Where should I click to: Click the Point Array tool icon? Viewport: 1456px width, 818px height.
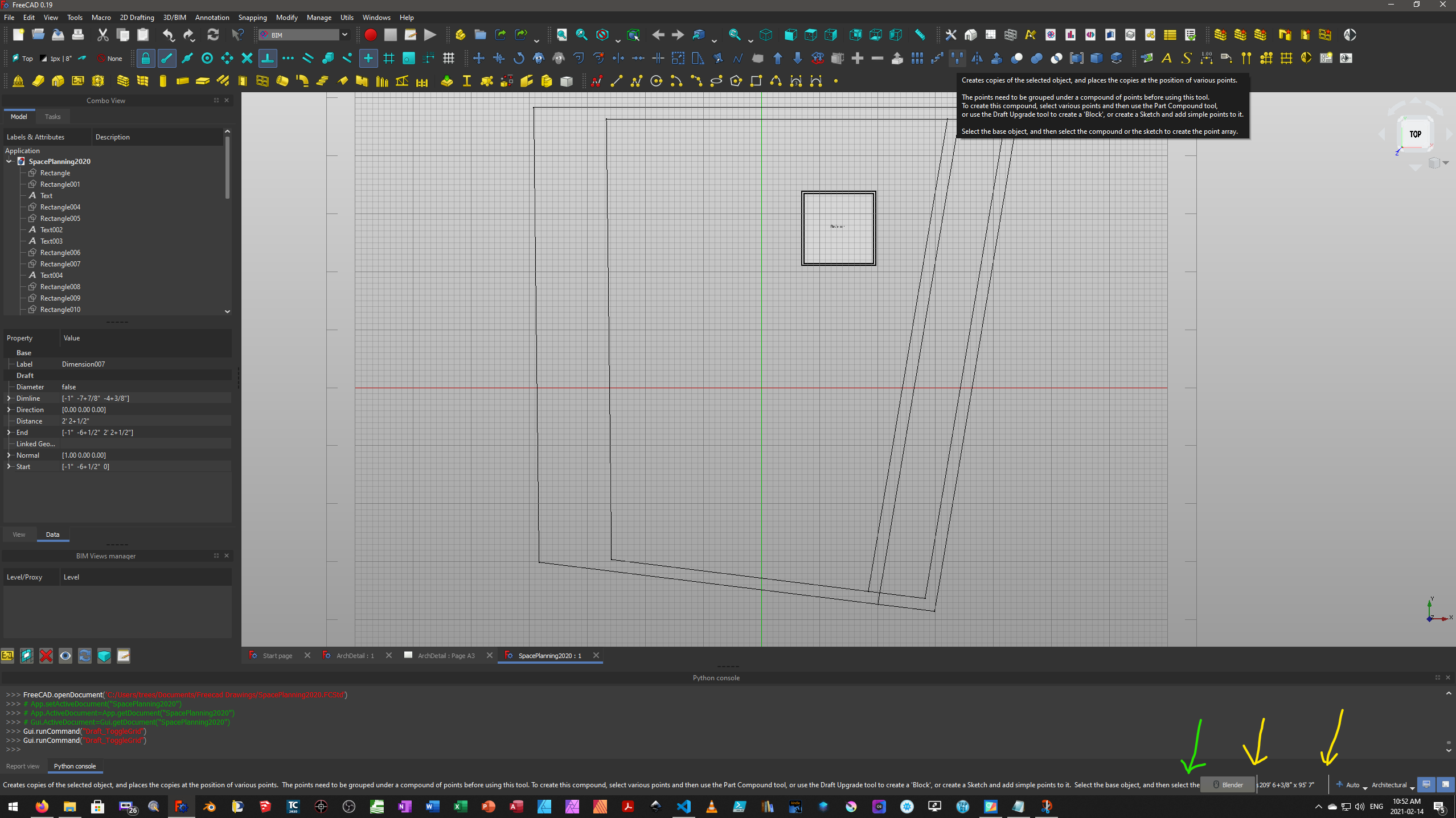(957, 58)
